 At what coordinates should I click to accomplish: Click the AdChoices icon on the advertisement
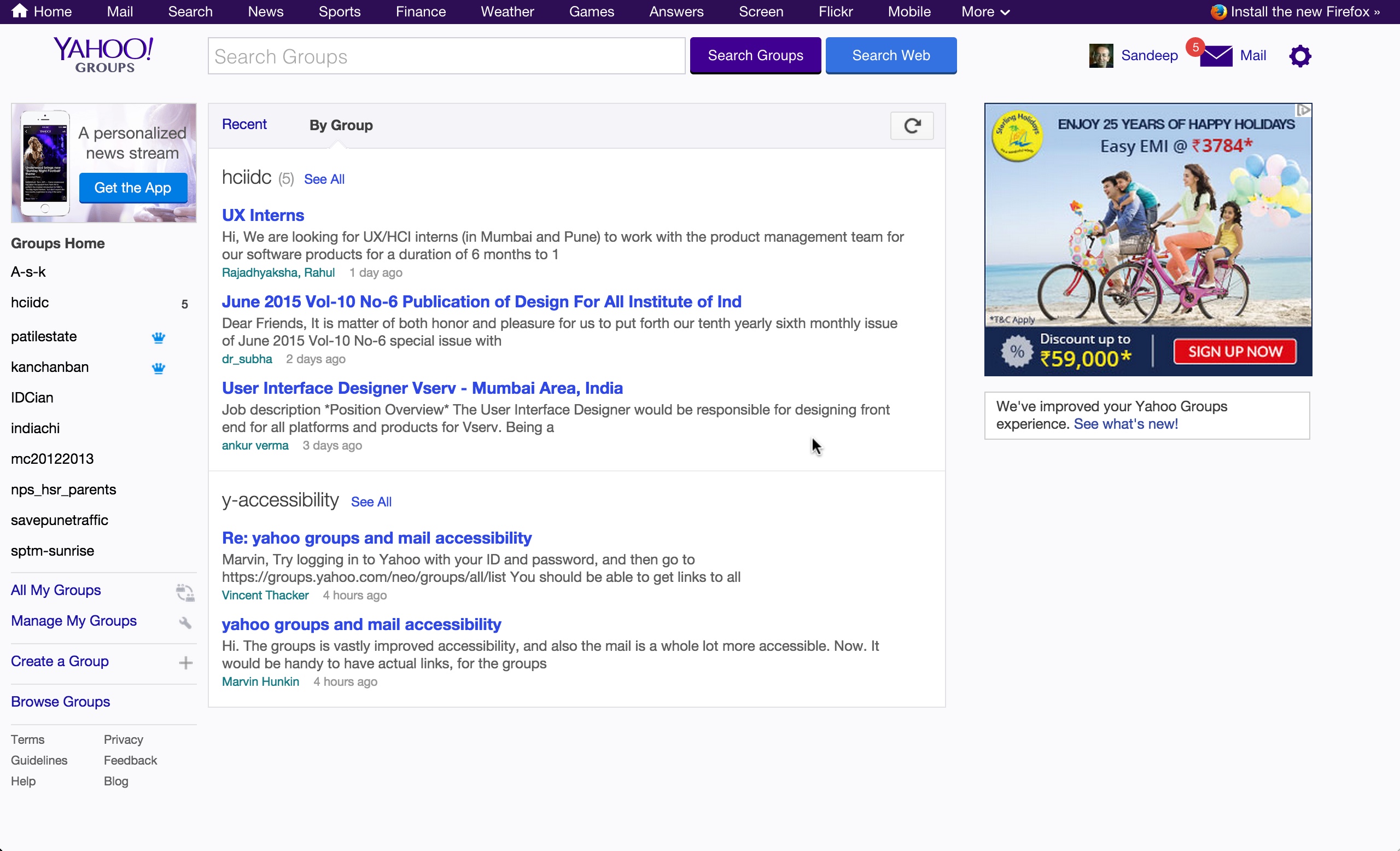1303,110
